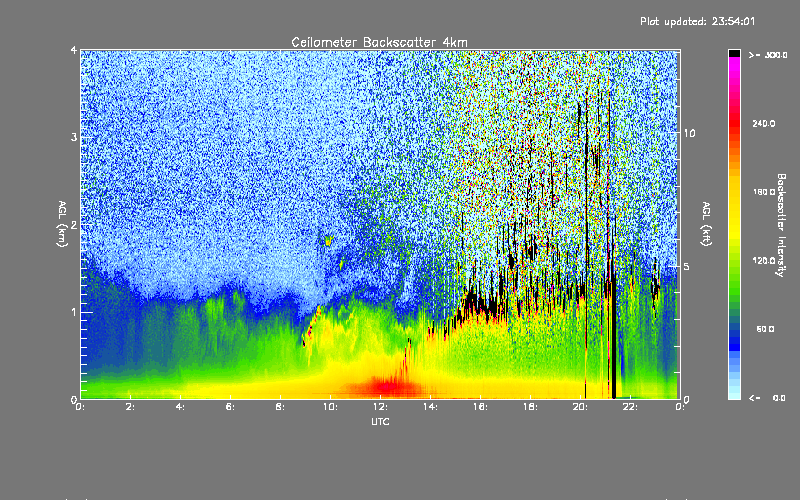The image size is (800, 500).
Task: Click the 20: hour tick label
Action: tap(580, 407)
